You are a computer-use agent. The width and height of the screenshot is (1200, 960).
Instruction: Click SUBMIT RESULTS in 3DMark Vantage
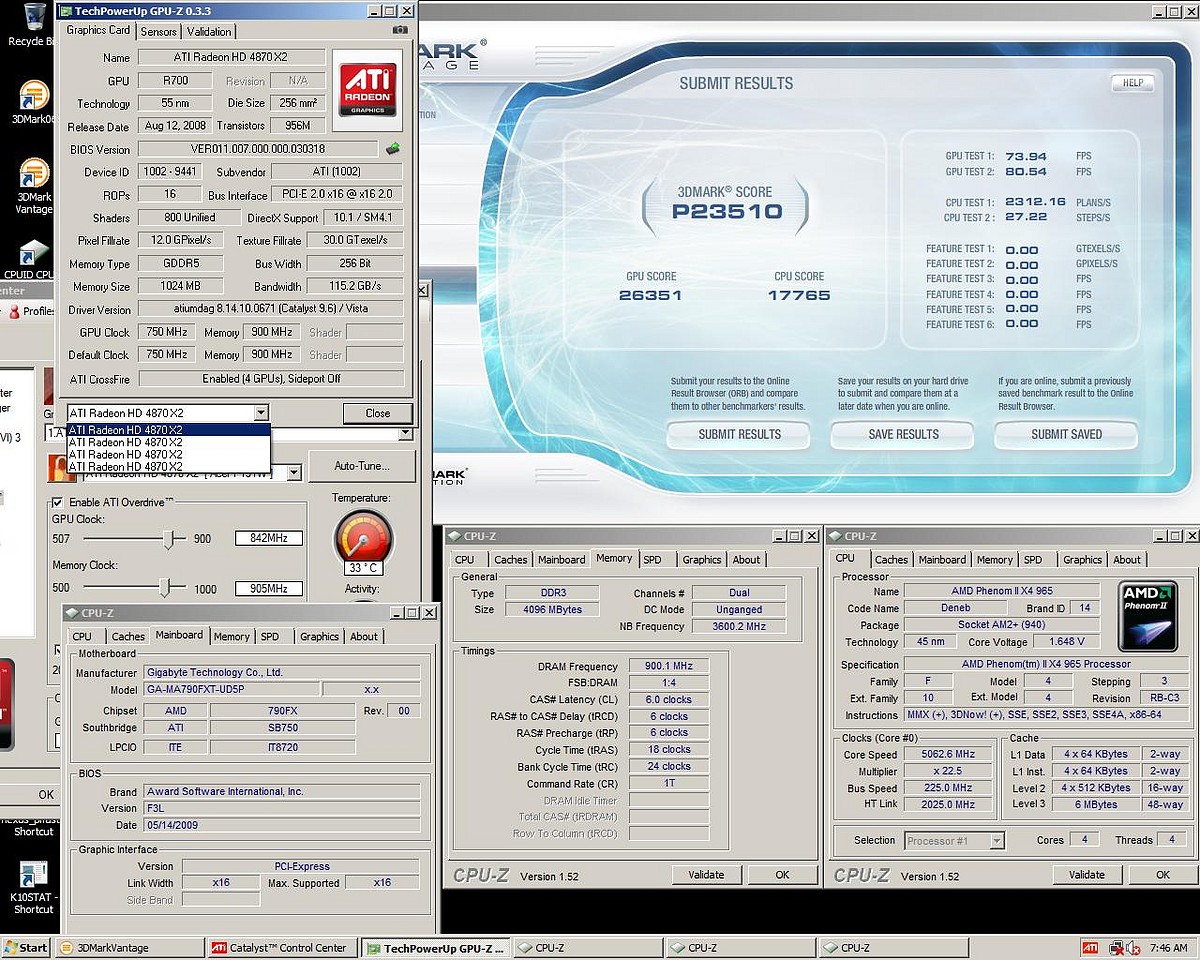pos(740,434)
